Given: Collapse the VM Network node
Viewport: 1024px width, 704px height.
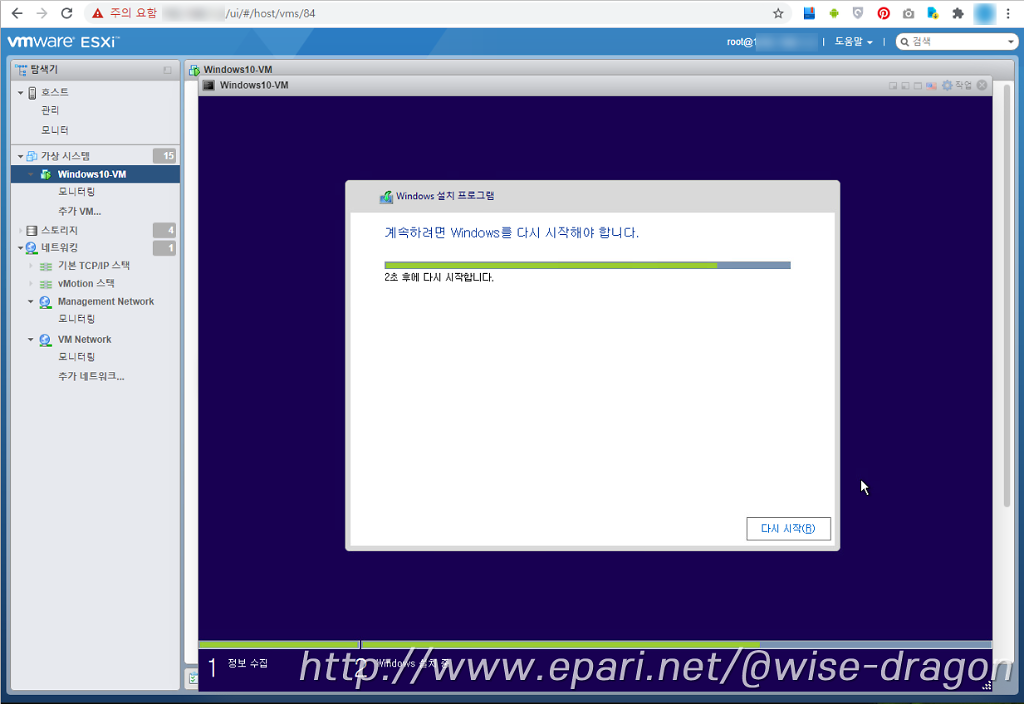Looking at the screenshot, I should click(x=31, y=340).
